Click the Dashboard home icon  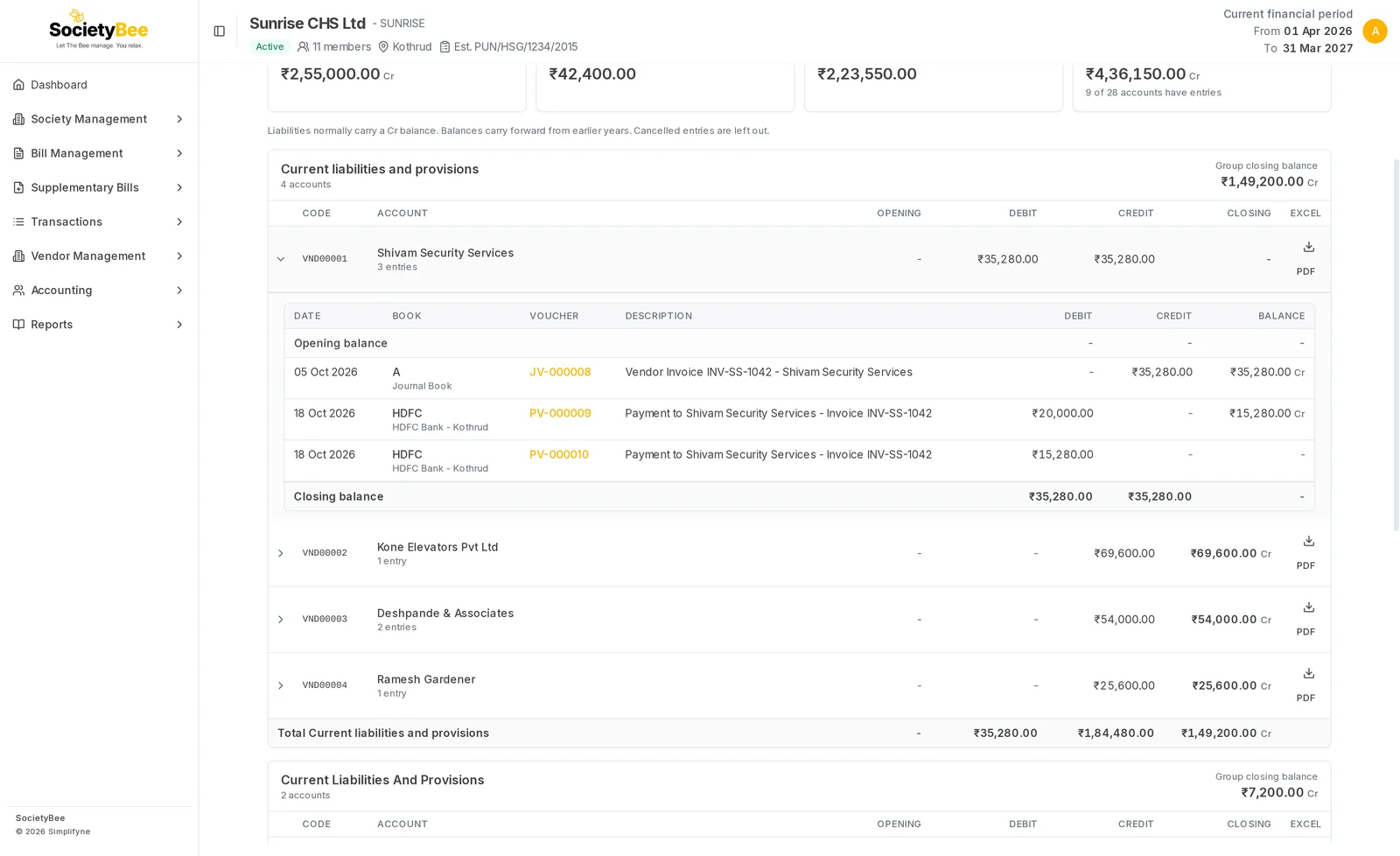[x=18, y=85]
